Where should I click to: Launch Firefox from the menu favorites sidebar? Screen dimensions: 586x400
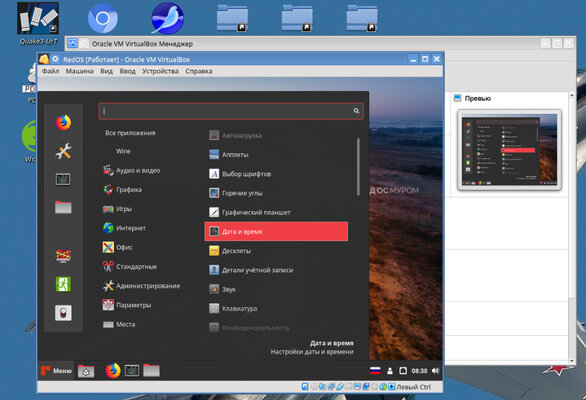[63, 122]
